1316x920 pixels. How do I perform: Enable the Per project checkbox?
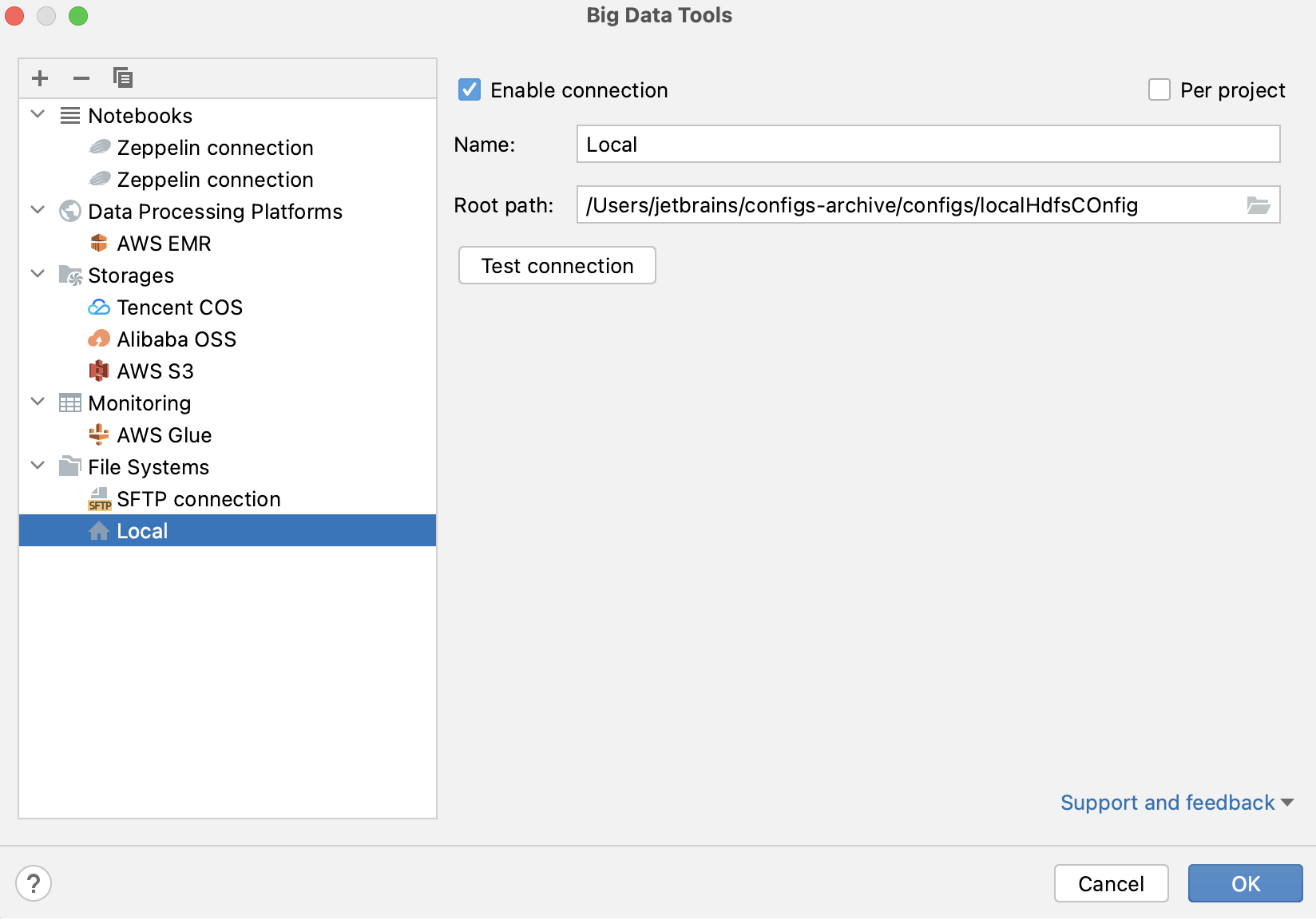pyautogui.click(x=1159, y=89)
